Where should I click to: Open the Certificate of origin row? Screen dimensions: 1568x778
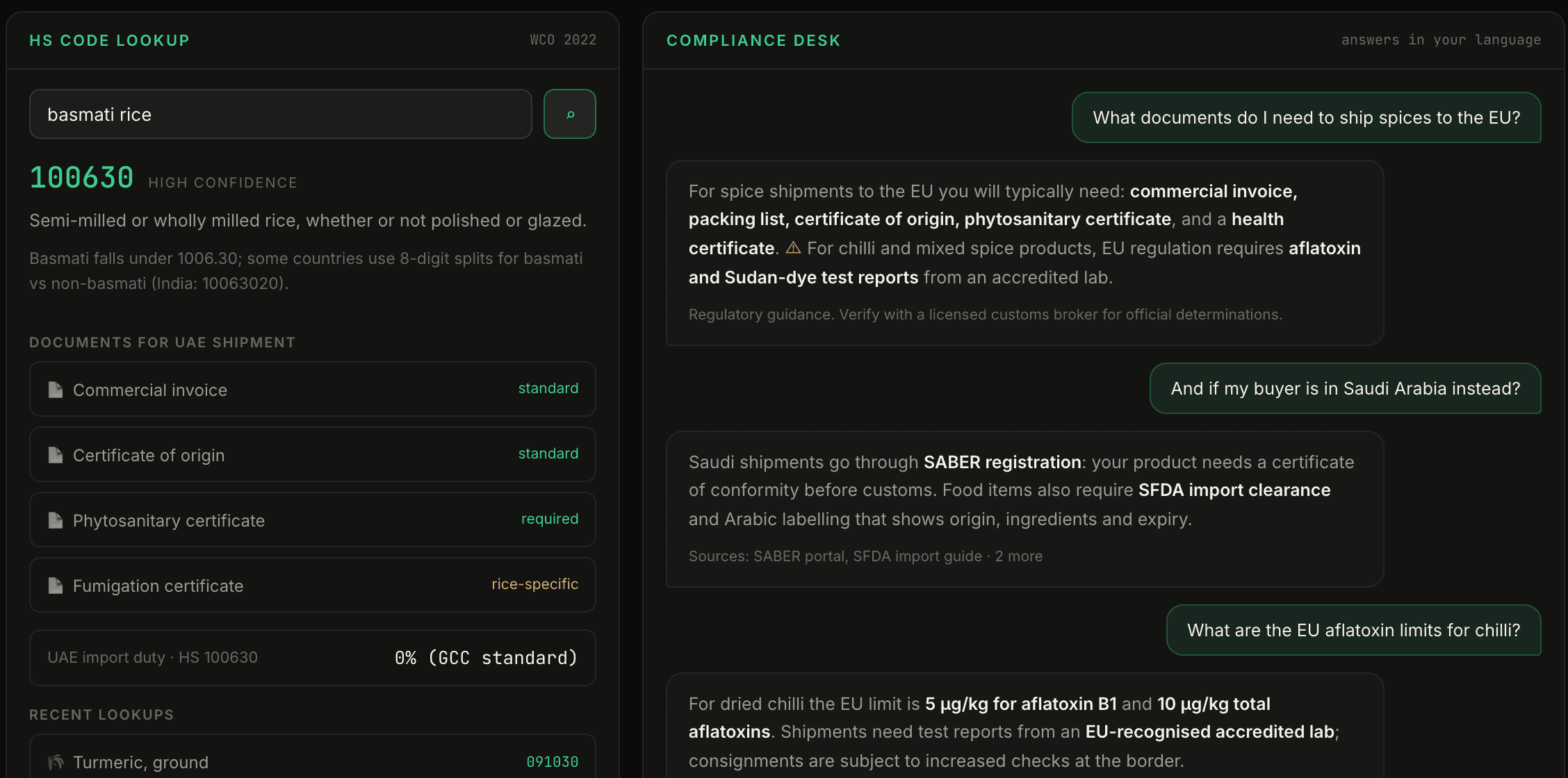[313, 454]
